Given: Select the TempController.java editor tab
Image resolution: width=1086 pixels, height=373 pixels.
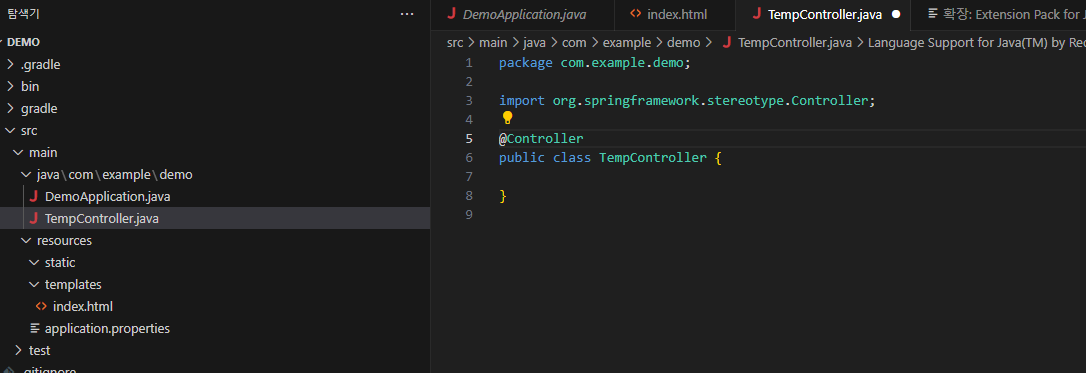Looking at the screenshot, I should (823, 14).
